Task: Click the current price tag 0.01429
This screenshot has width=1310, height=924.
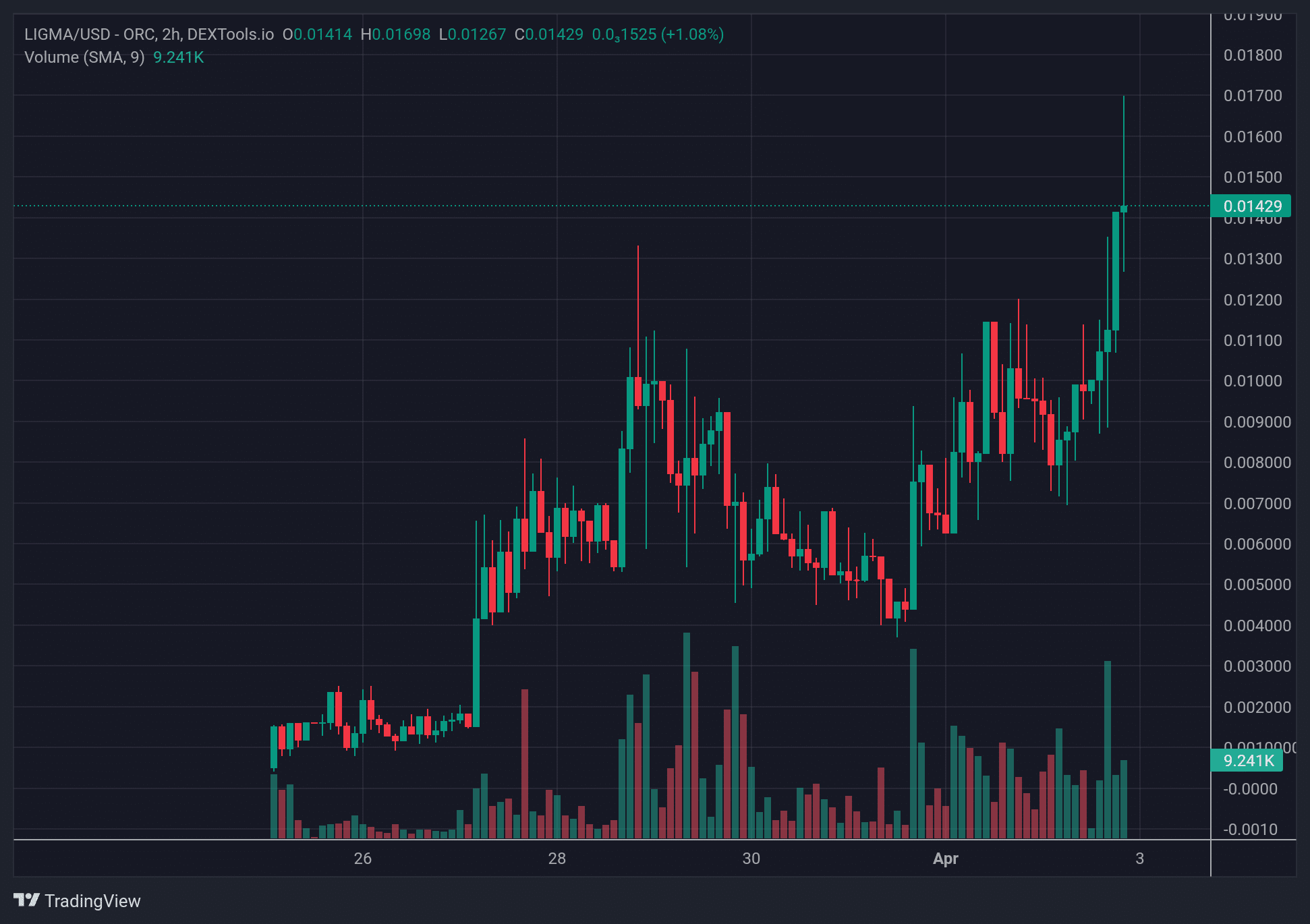Action: tap(1251, 206)
